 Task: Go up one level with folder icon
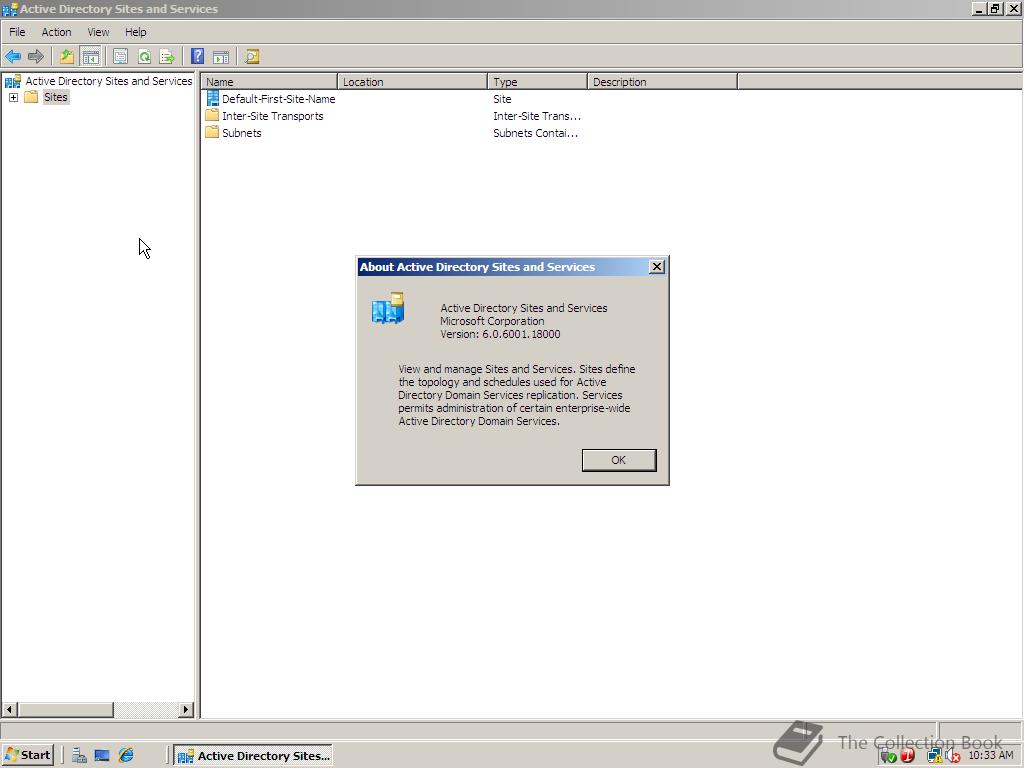(67, 57)
